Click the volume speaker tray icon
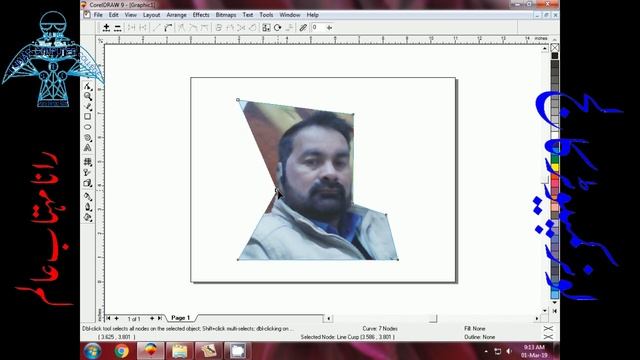The width and height of the screenshot is (640, 360). point(509,351)
